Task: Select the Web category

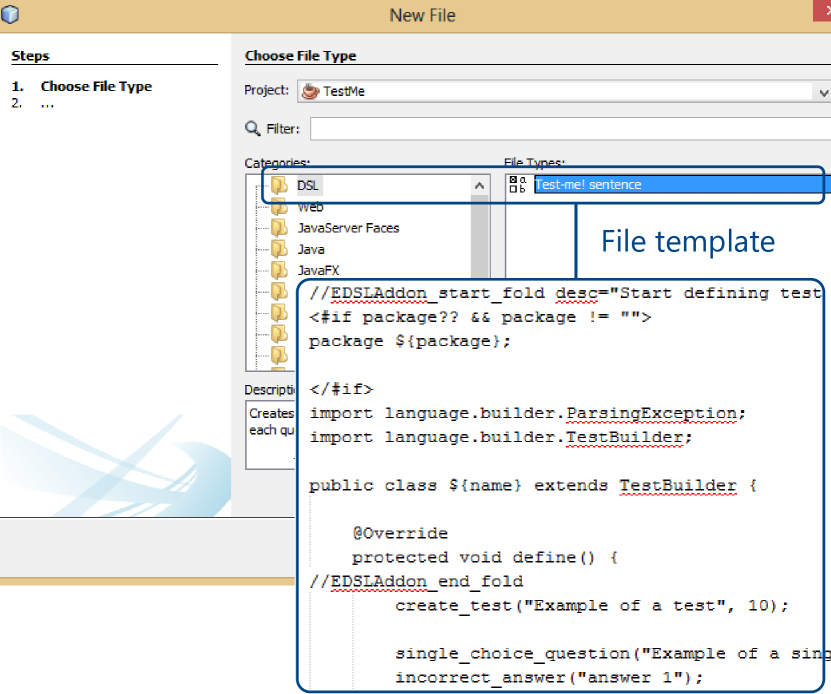Action: point(310,207)
